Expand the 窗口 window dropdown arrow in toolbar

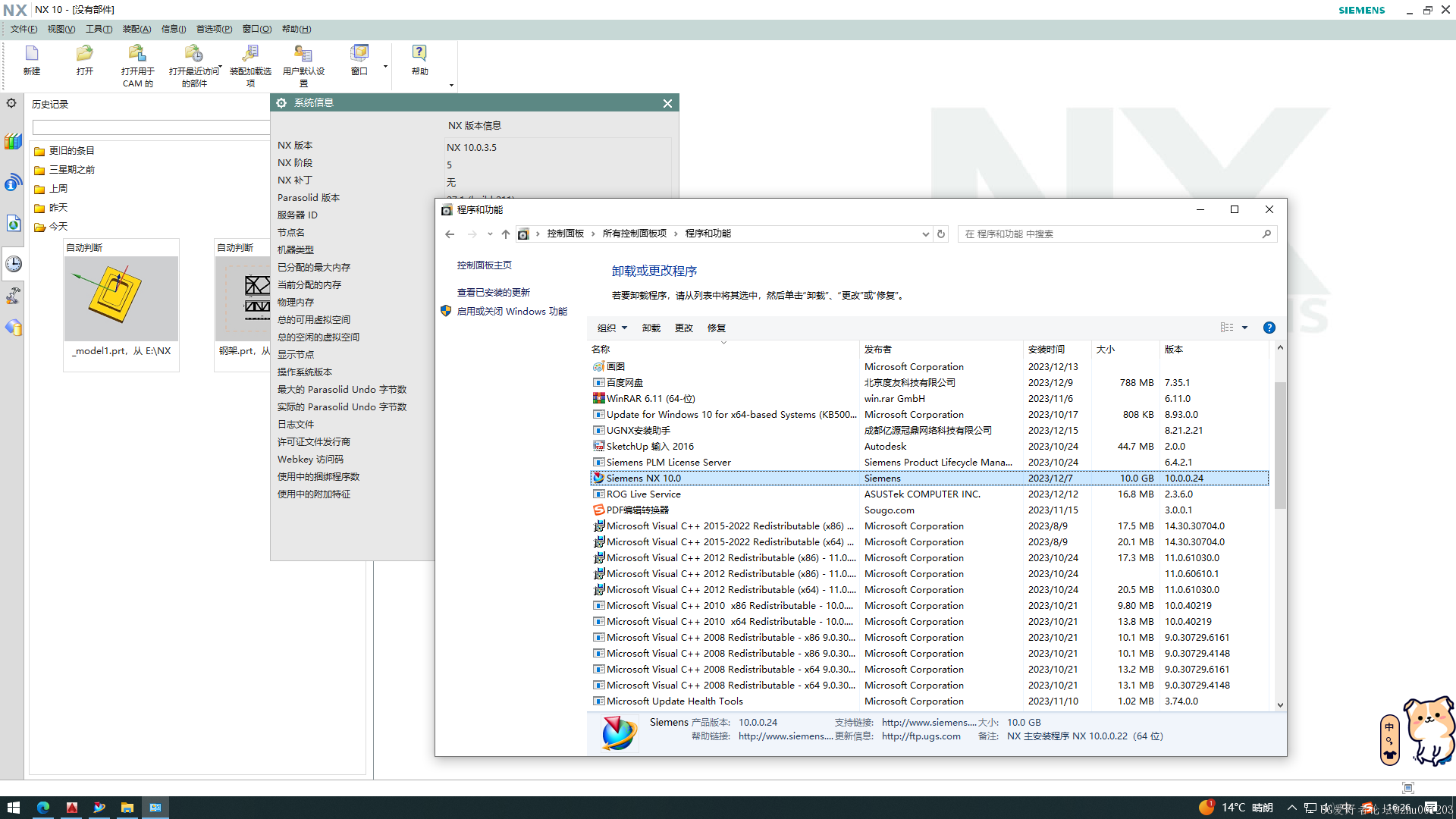(x=385, y=67)
